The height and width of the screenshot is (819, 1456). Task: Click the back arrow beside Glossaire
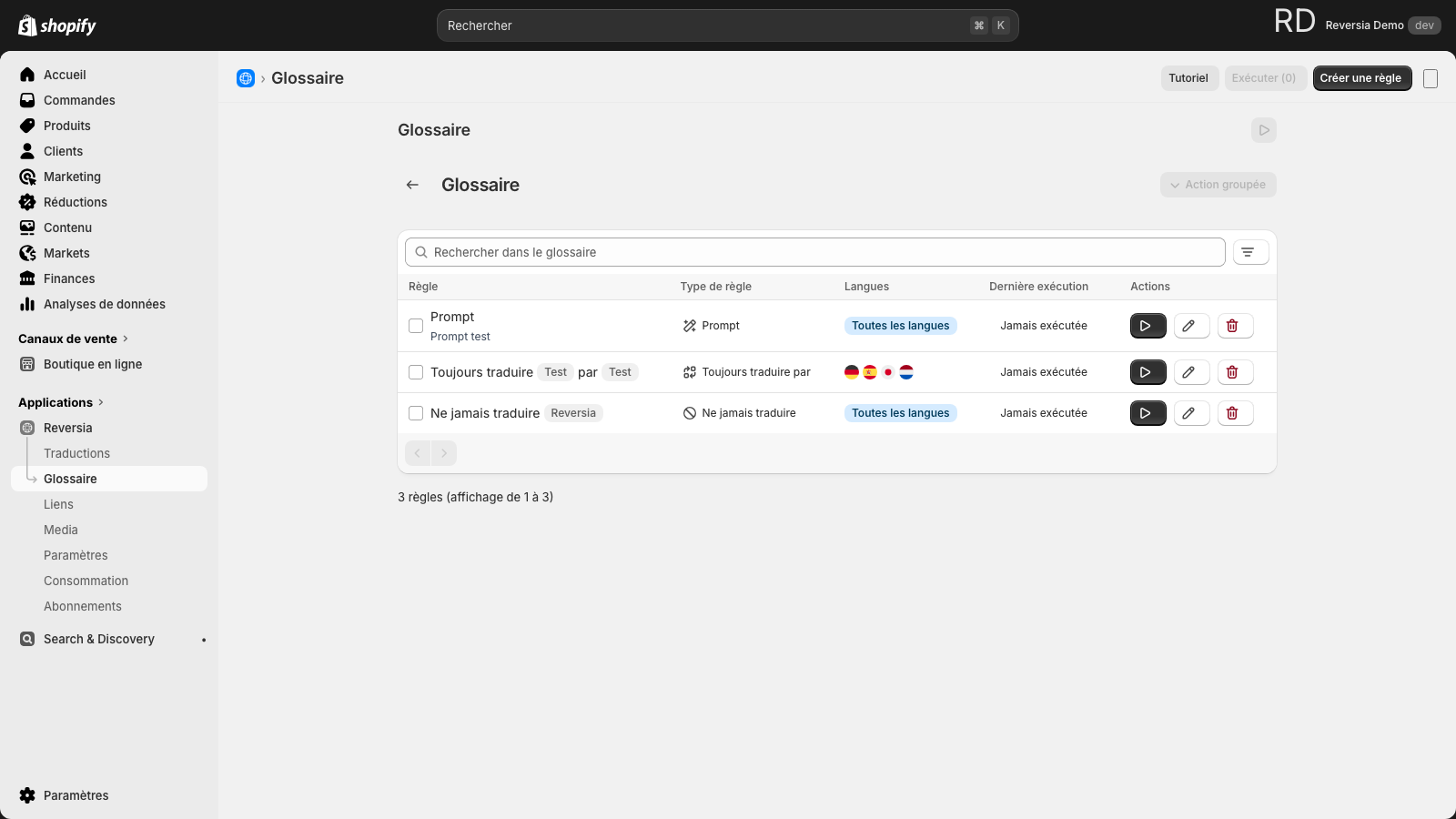tap(412, 185)
